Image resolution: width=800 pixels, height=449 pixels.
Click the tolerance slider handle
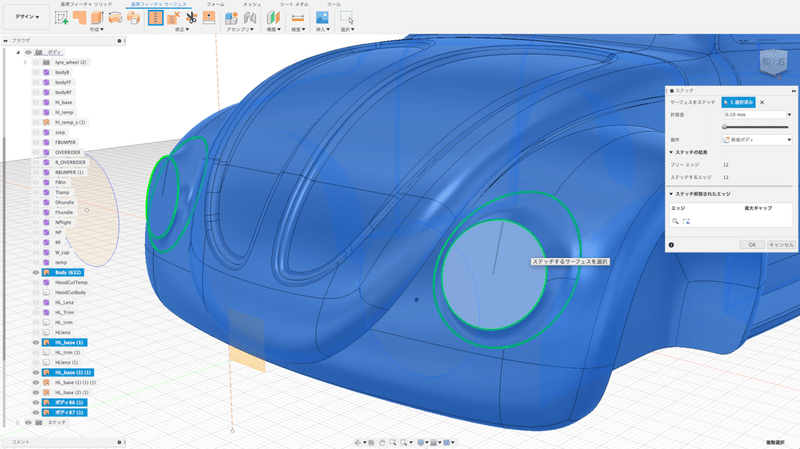click(724, 127)
